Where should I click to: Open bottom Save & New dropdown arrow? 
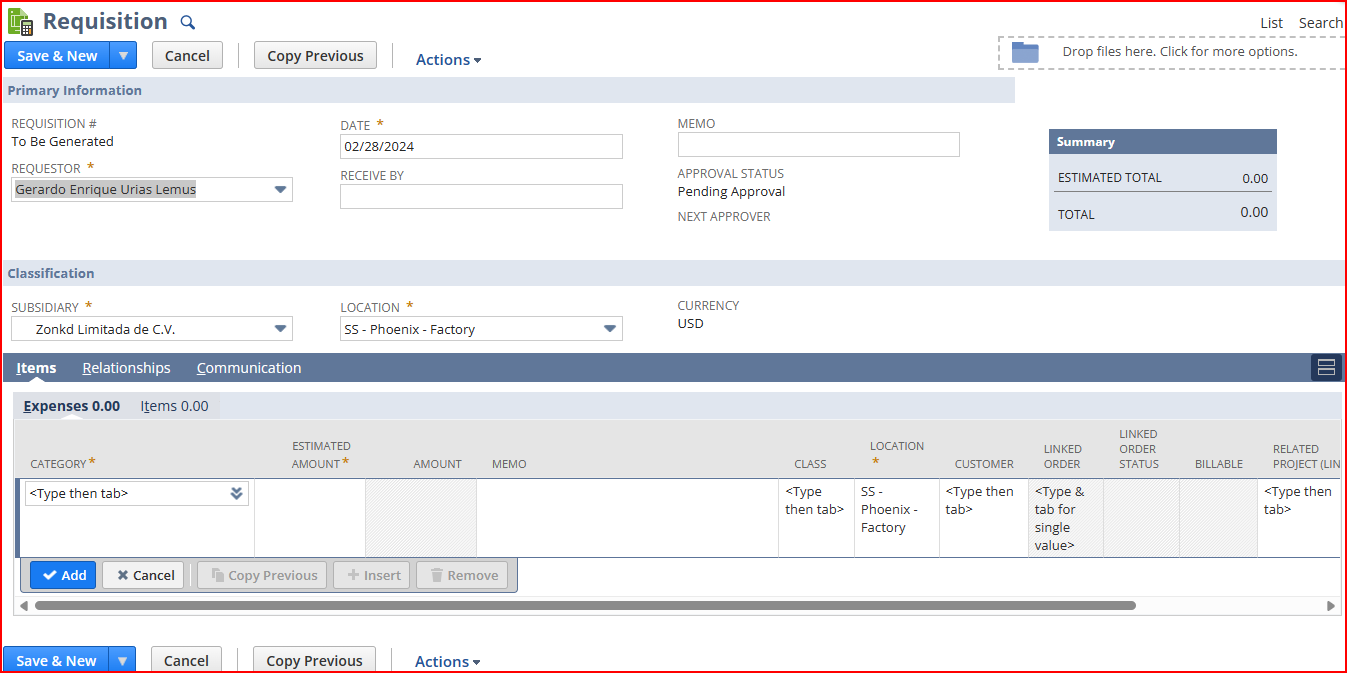click(122, 660)
